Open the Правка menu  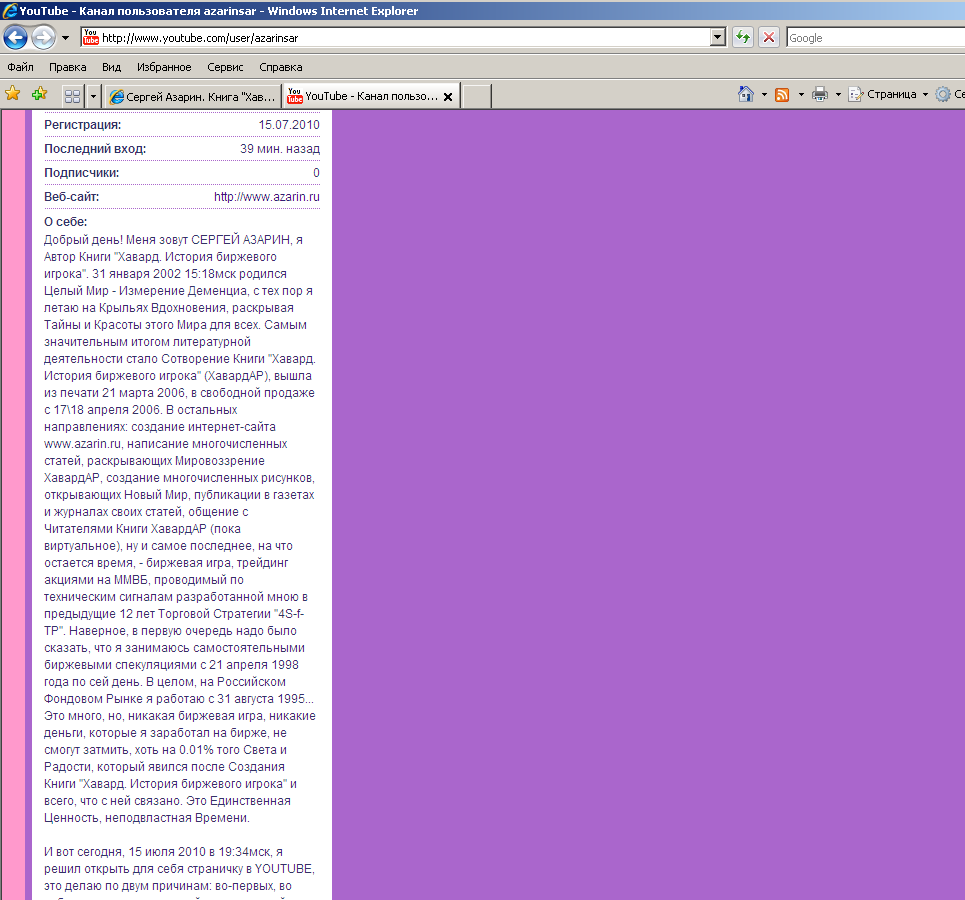click(68, 67)
